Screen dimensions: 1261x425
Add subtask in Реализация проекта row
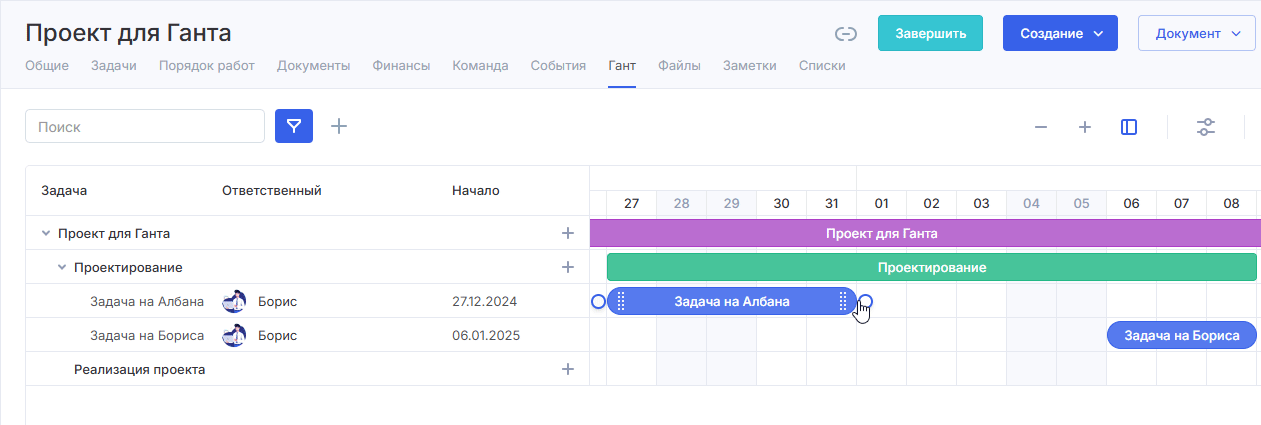[568, 369]
